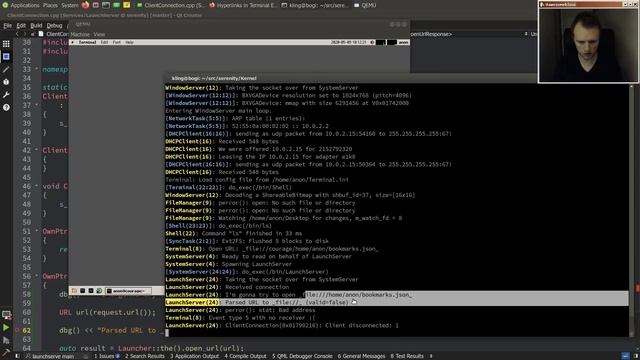Open the 8 Test Results pane
Image resolution: width=640 pixels, height=360 pixels.
(407, 356)
